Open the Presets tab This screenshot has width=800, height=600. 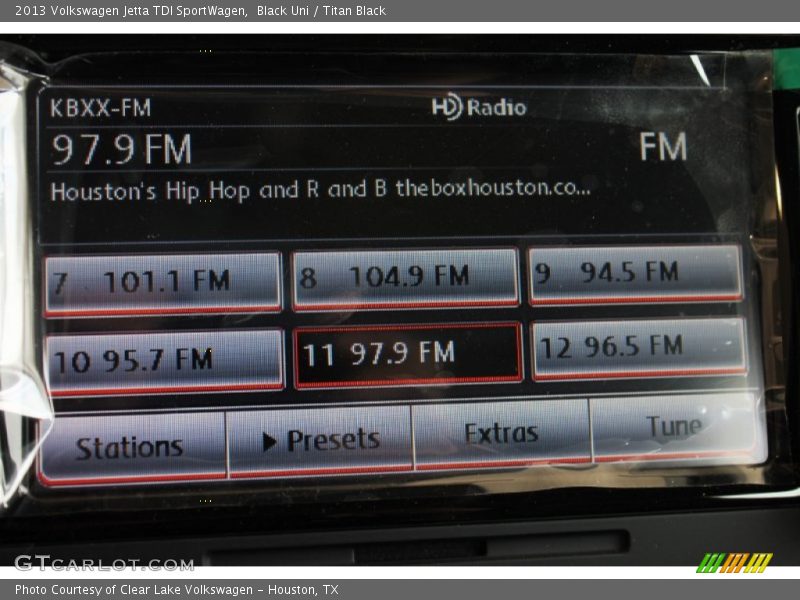(320, 440)
